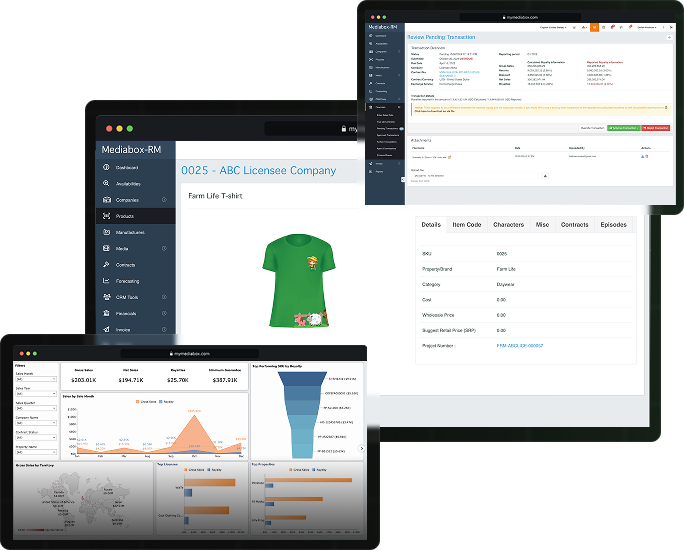Image resolution: width=684 pixels, height=550 pixels.
Task: Click the Invoice sidebar icon
Action: [106, 329]
